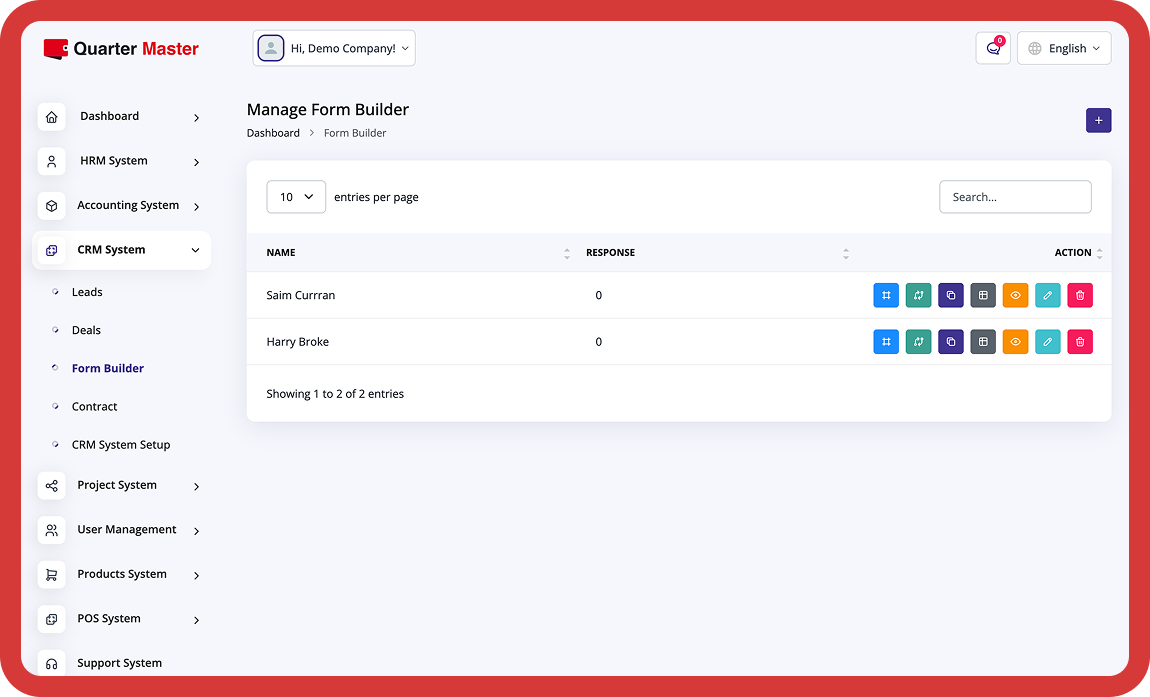1150x697 pixels.
Task: Copy the Saim Currran form using the purple copy icon
Action: coord(950,295)
